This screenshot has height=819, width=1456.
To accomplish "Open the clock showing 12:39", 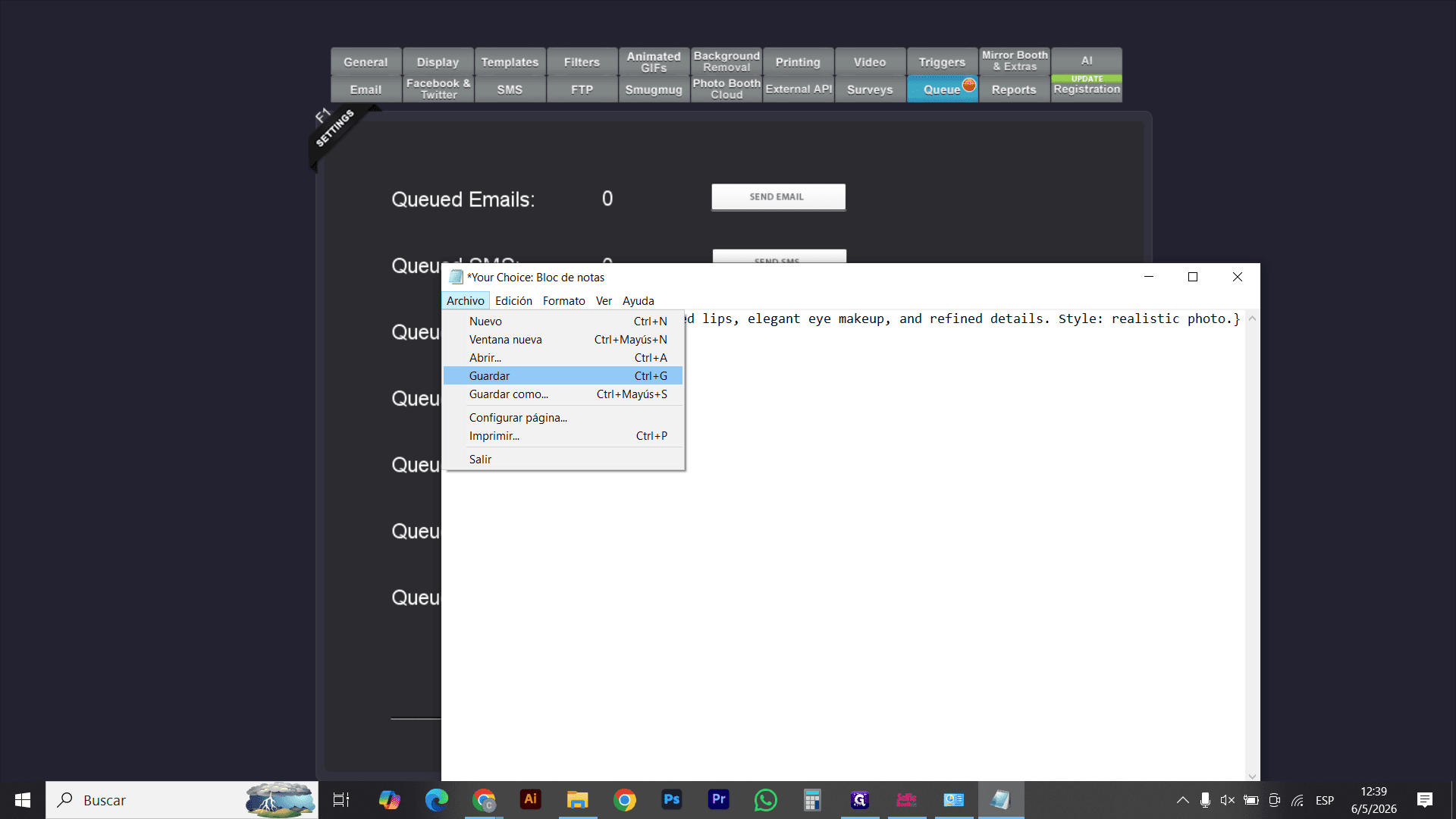I will pyautogui.click(x=1373, y=800).
